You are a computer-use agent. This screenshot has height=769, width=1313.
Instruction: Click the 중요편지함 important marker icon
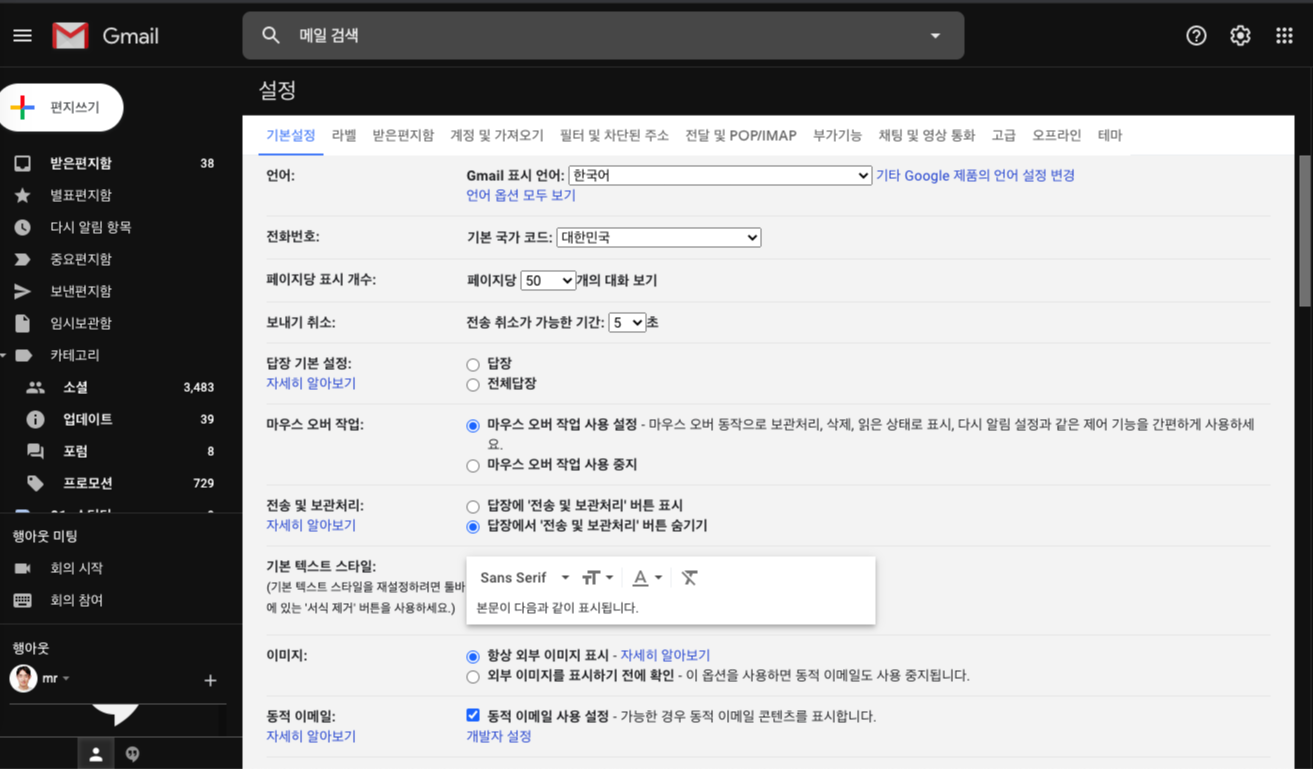coord(22,259)
